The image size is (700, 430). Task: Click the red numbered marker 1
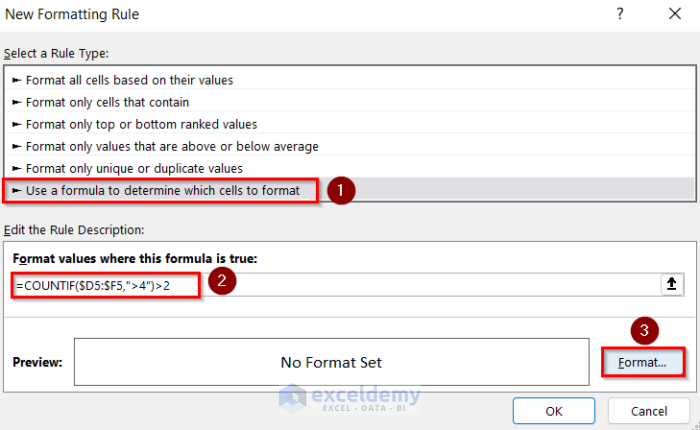(342, 189)
